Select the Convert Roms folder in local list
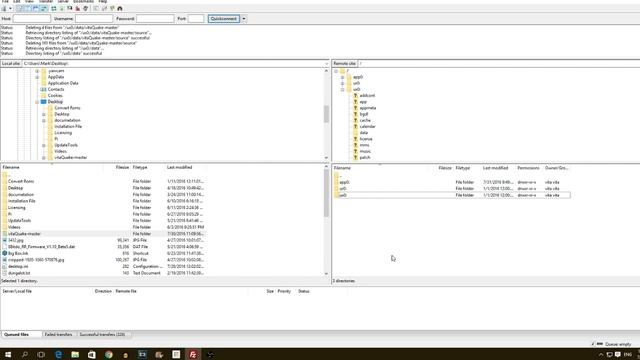The image size is (640, 360). (x=21, y=181)
